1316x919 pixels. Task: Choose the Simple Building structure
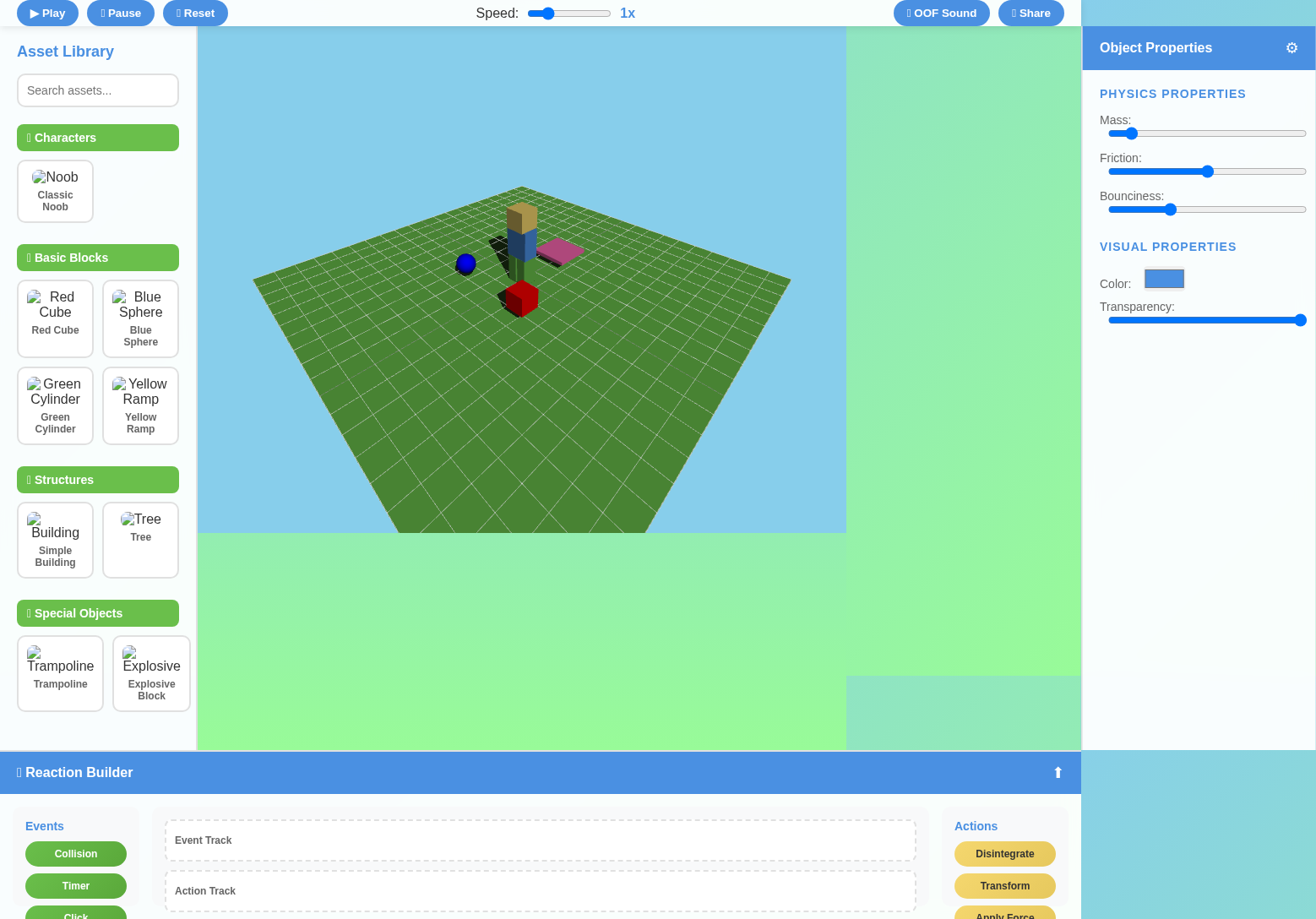coord(55,540)
